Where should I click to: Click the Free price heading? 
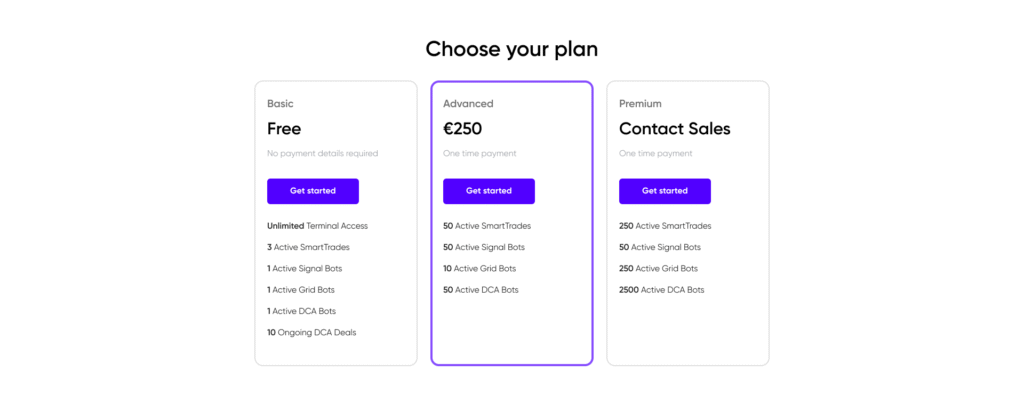coord(284,129)
